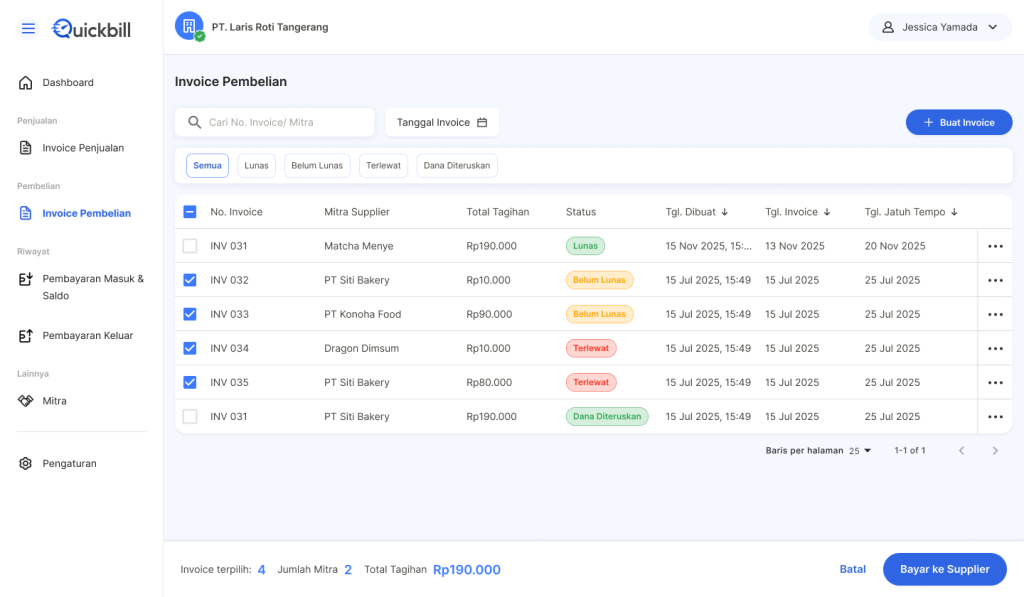Click the company building avatar icon
Screen dimensions: 1024x597
pyautogui.click(x=189, y=26)
